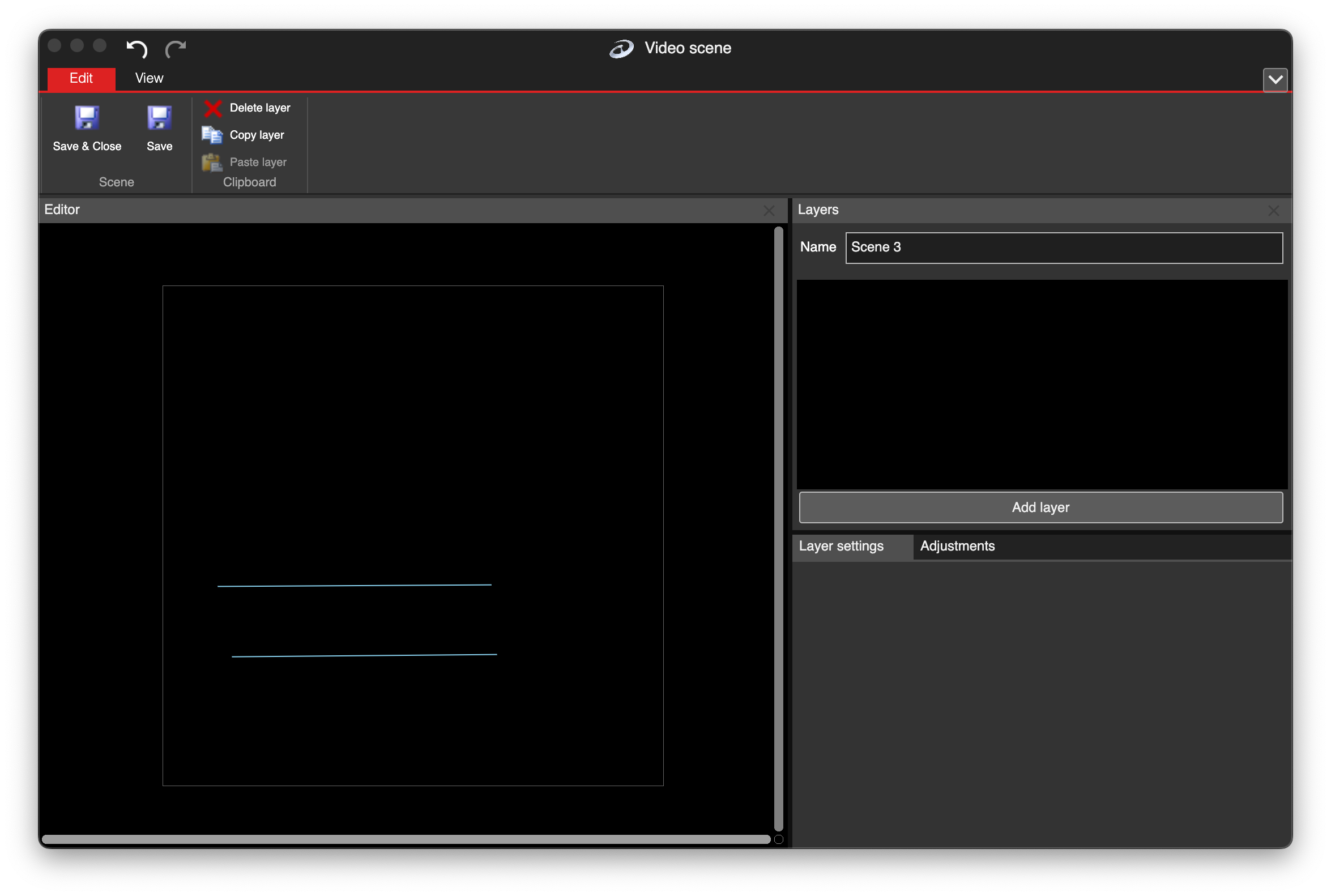Click the Save & Close floppy icon
This screenshot has width=1331, height=896.
[87, 118]
